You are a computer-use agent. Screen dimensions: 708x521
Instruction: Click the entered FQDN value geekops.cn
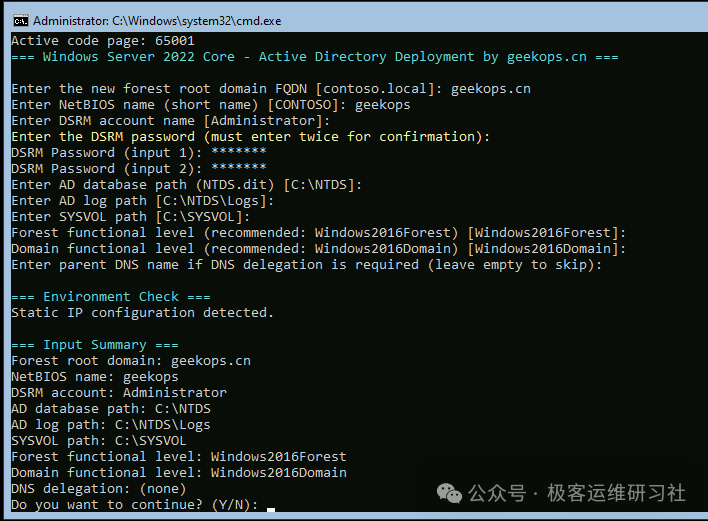pos(490,89)
